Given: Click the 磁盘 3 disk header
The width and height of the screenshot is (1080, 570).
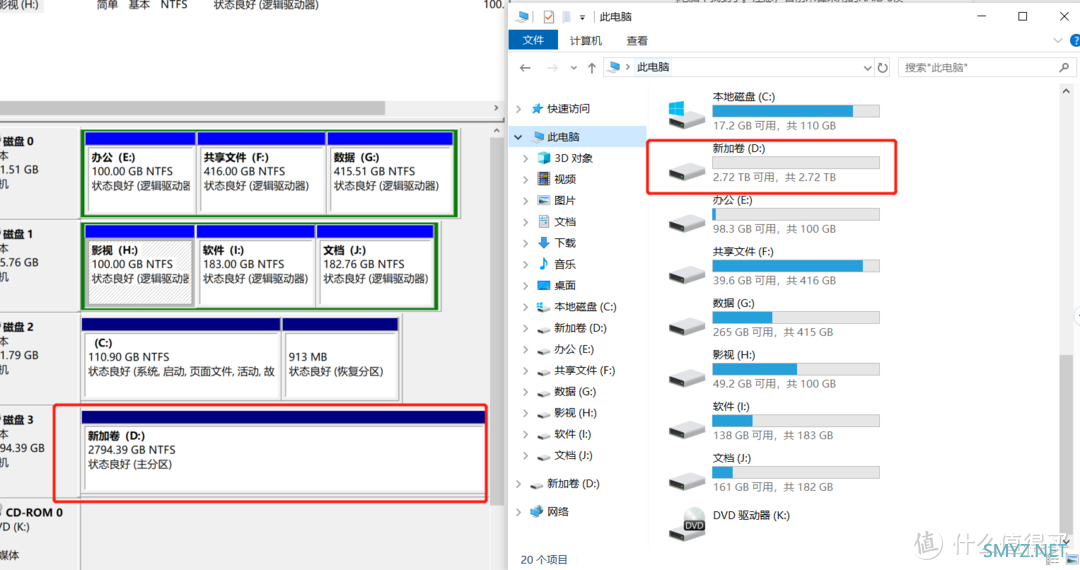Looking at the screenshot, I should tap(18, 419).
